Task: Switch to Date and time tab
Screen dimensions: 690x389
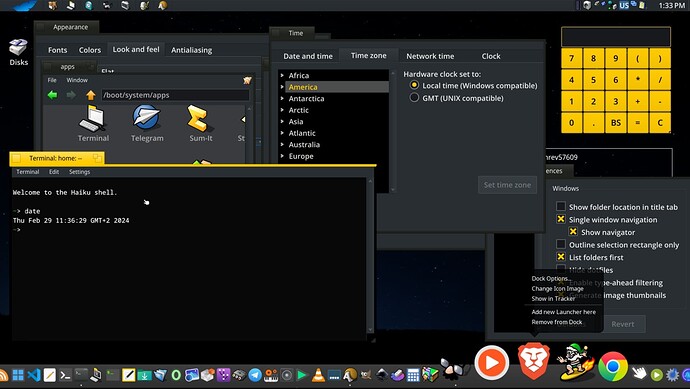Action: (x=308, y=56)
